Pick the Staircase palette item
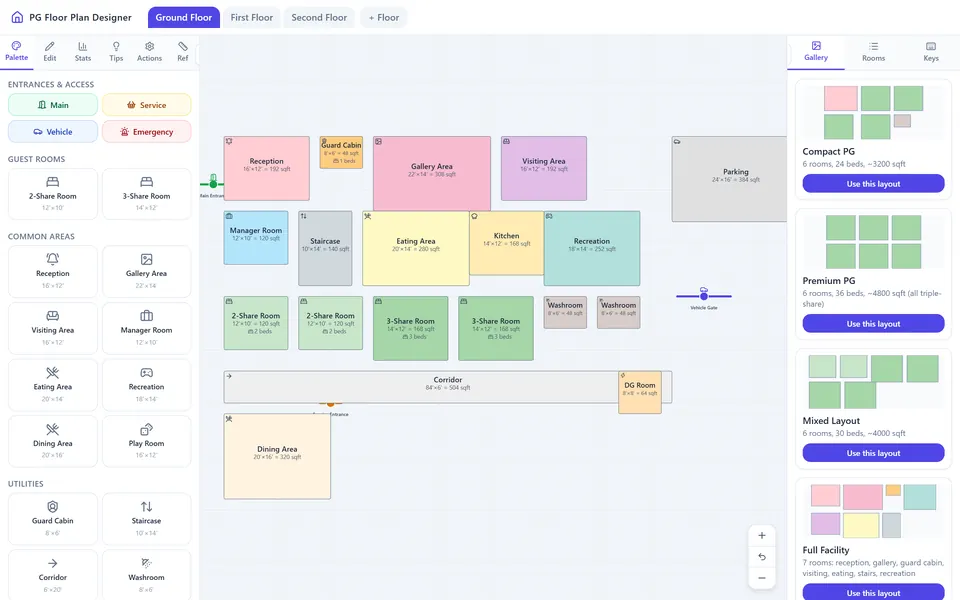Screen dimensions: 960x600 point(146,519)
